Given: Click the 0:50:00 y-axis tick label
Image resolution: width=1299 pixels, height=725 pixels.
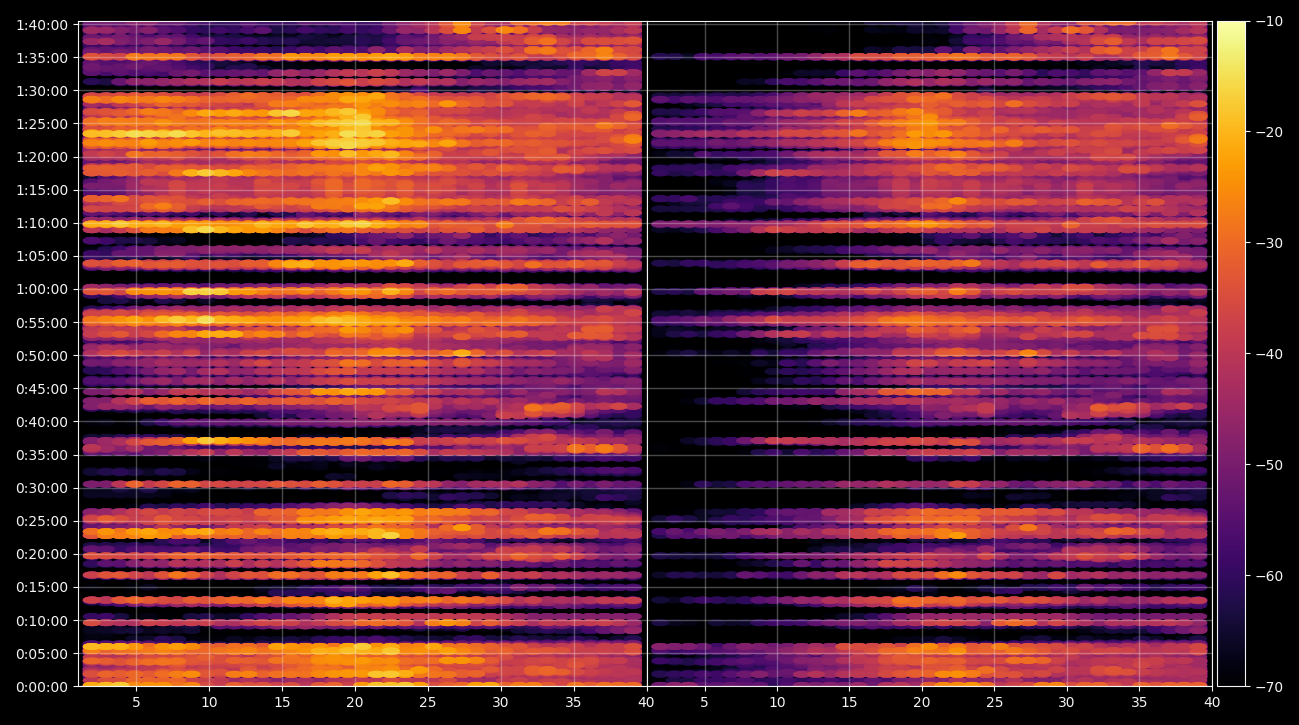Looking at the screenshot, I should 43,356.
